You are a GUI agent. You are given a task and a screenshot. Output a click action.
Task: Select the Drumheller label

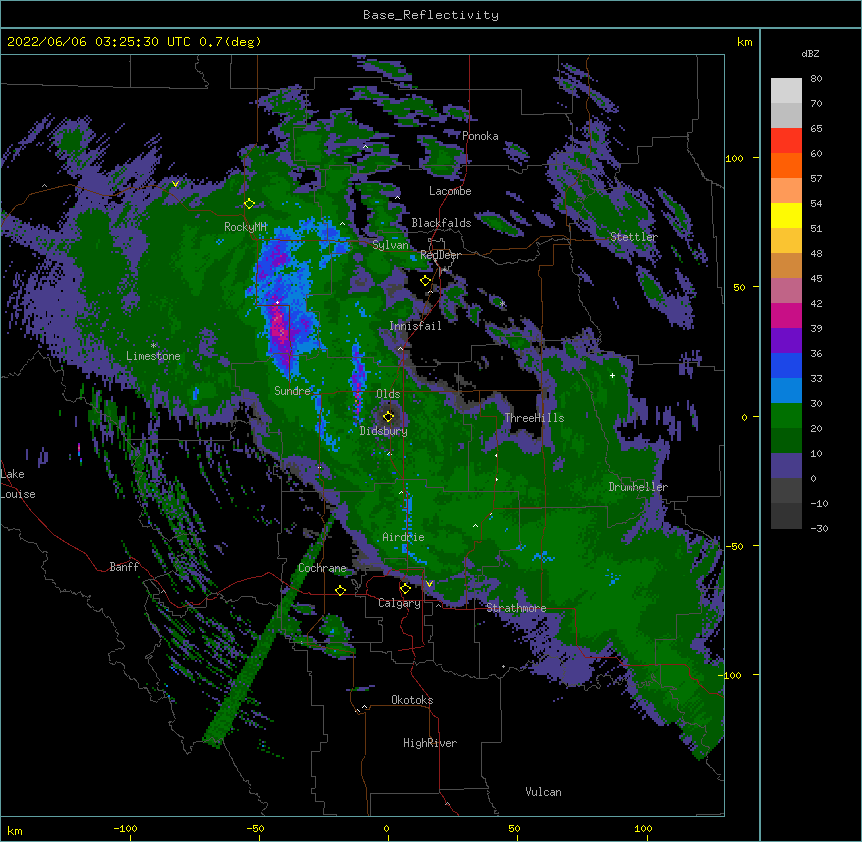(x=638, y=487)
